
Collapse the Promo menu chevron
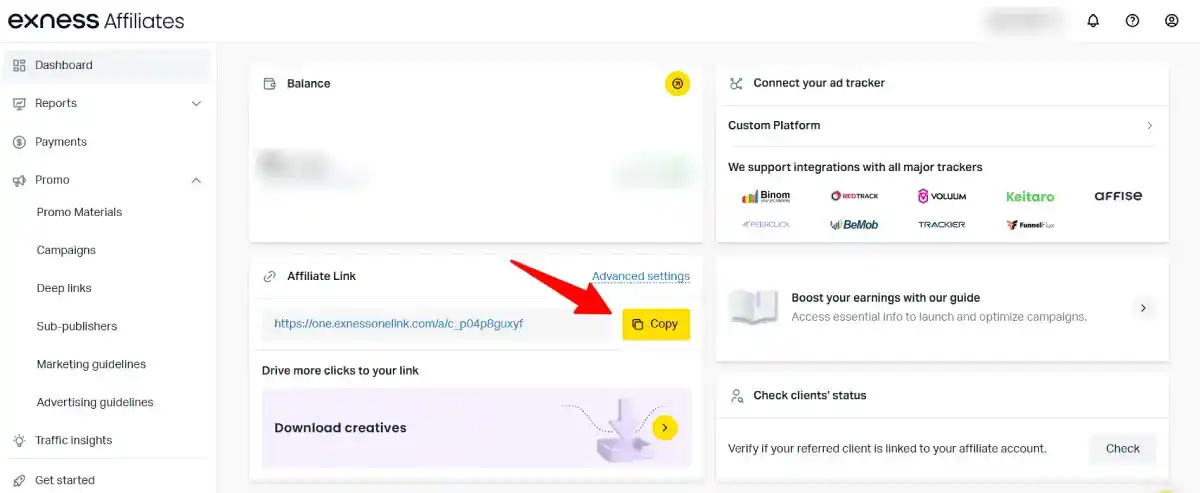[x=196, y=180]
